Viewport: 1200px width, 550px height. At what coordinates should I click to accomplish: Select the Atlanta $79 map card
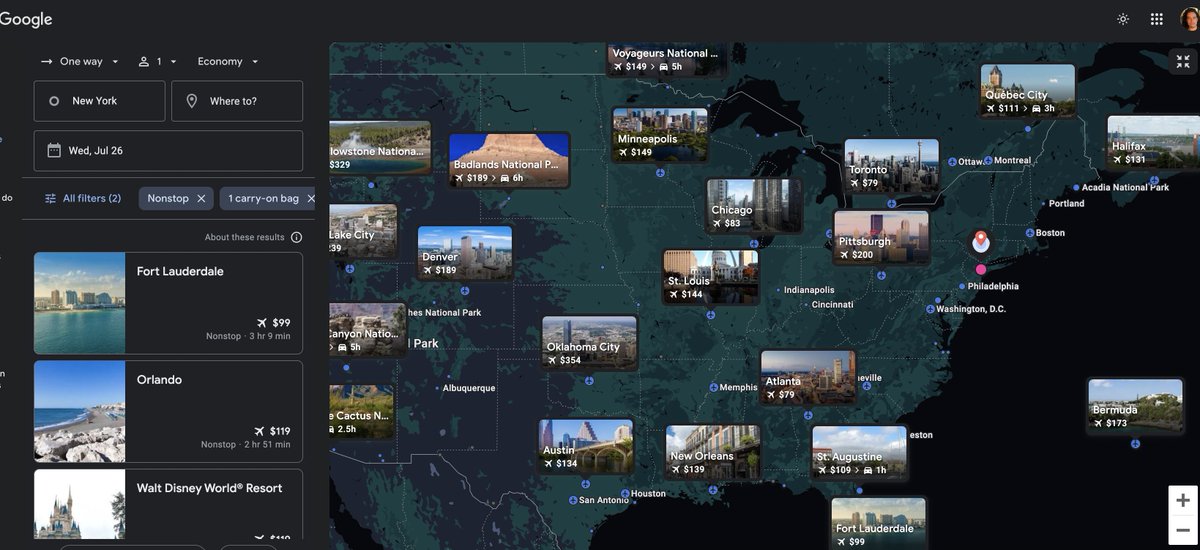coord(808,377)
